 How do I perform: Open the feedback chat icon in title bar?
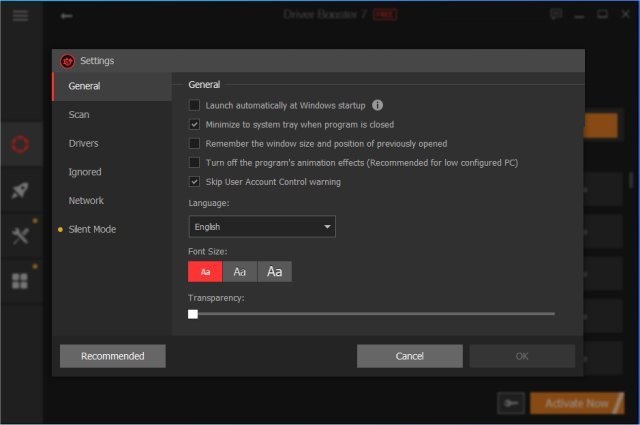point(556,15)
